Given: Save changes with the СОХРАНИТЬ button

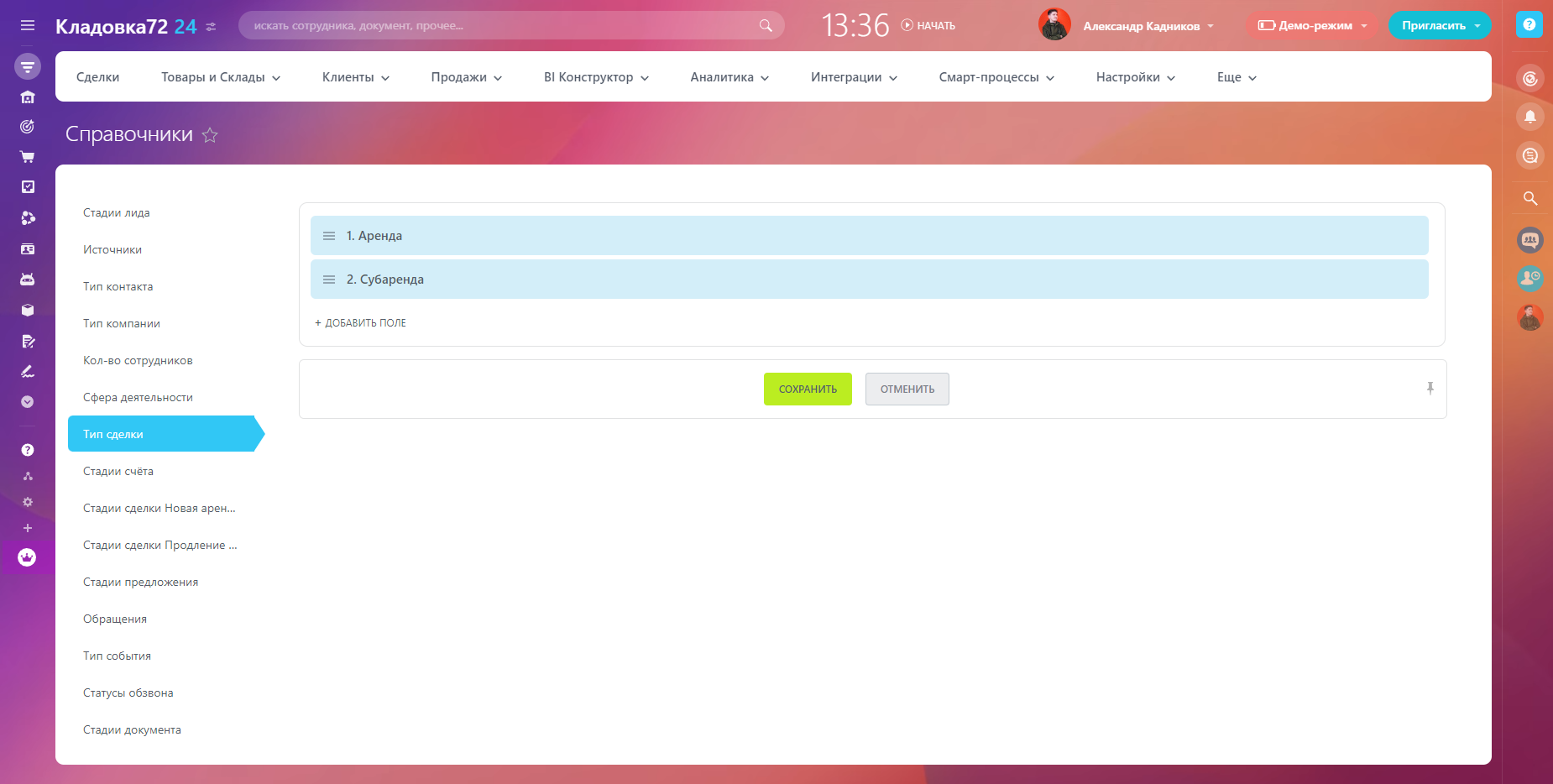Looking at the screenshot, I should (x=808, y=389).
